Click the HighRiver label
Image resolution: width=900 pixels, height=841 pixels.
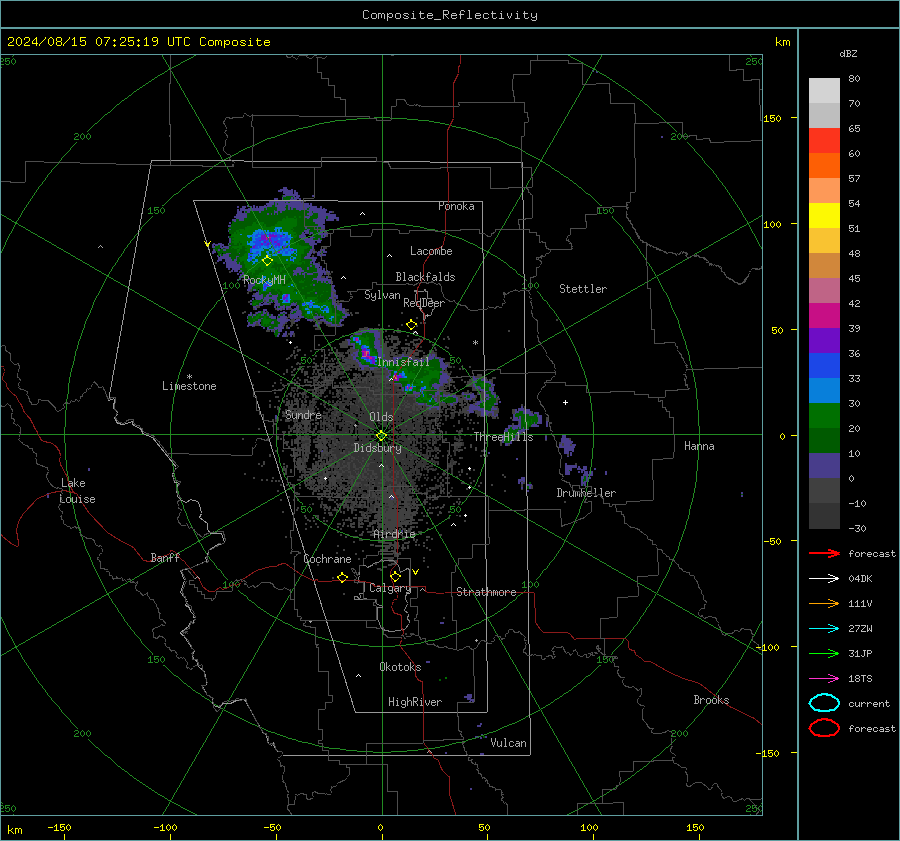tap(415, 702)
